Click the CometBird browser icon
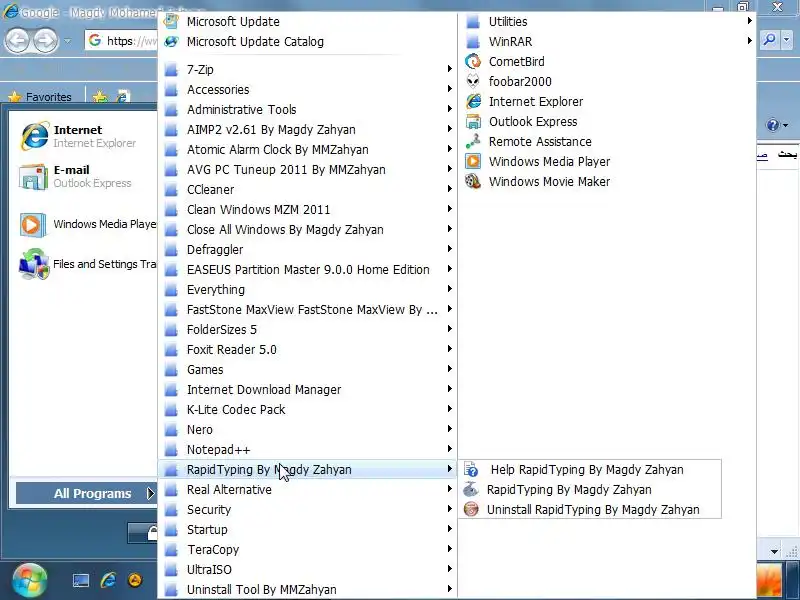 pos(473,61)
